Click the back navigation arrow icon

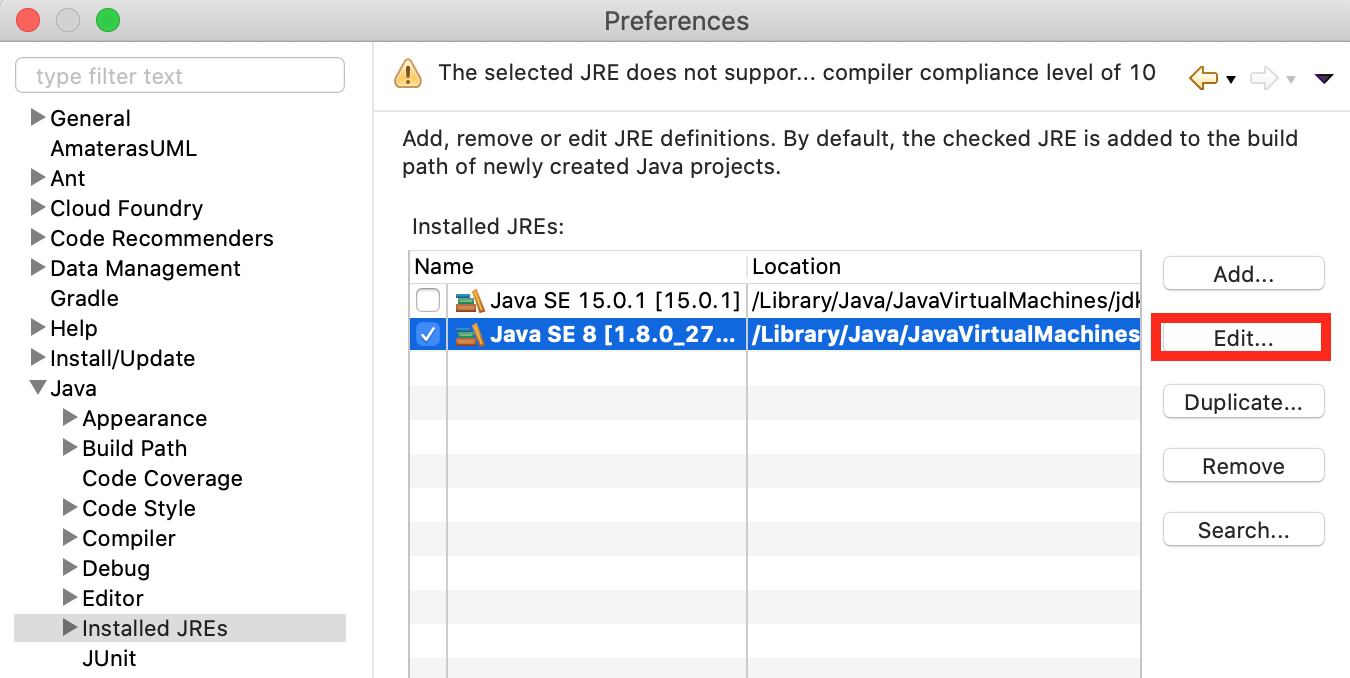click(1203, 77)
